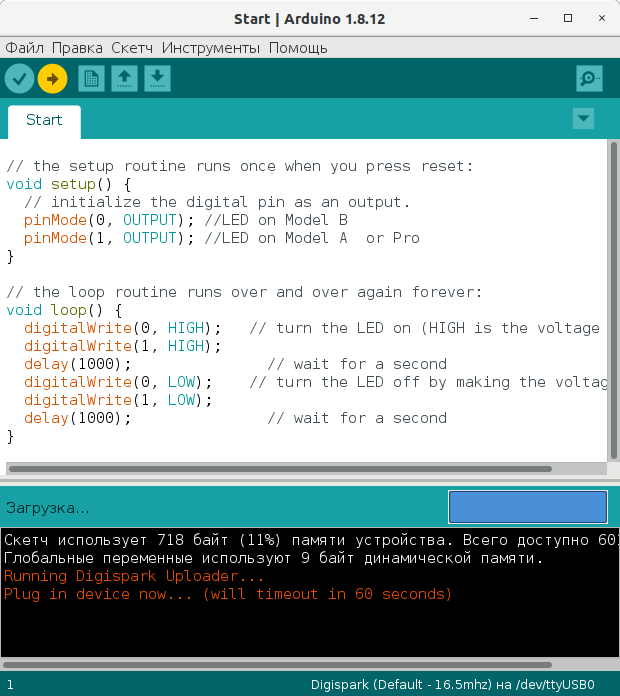The height and width of the screenshot is (696, 620).
Task: Click the 'void loop() {' line
Action: (64, 310)
